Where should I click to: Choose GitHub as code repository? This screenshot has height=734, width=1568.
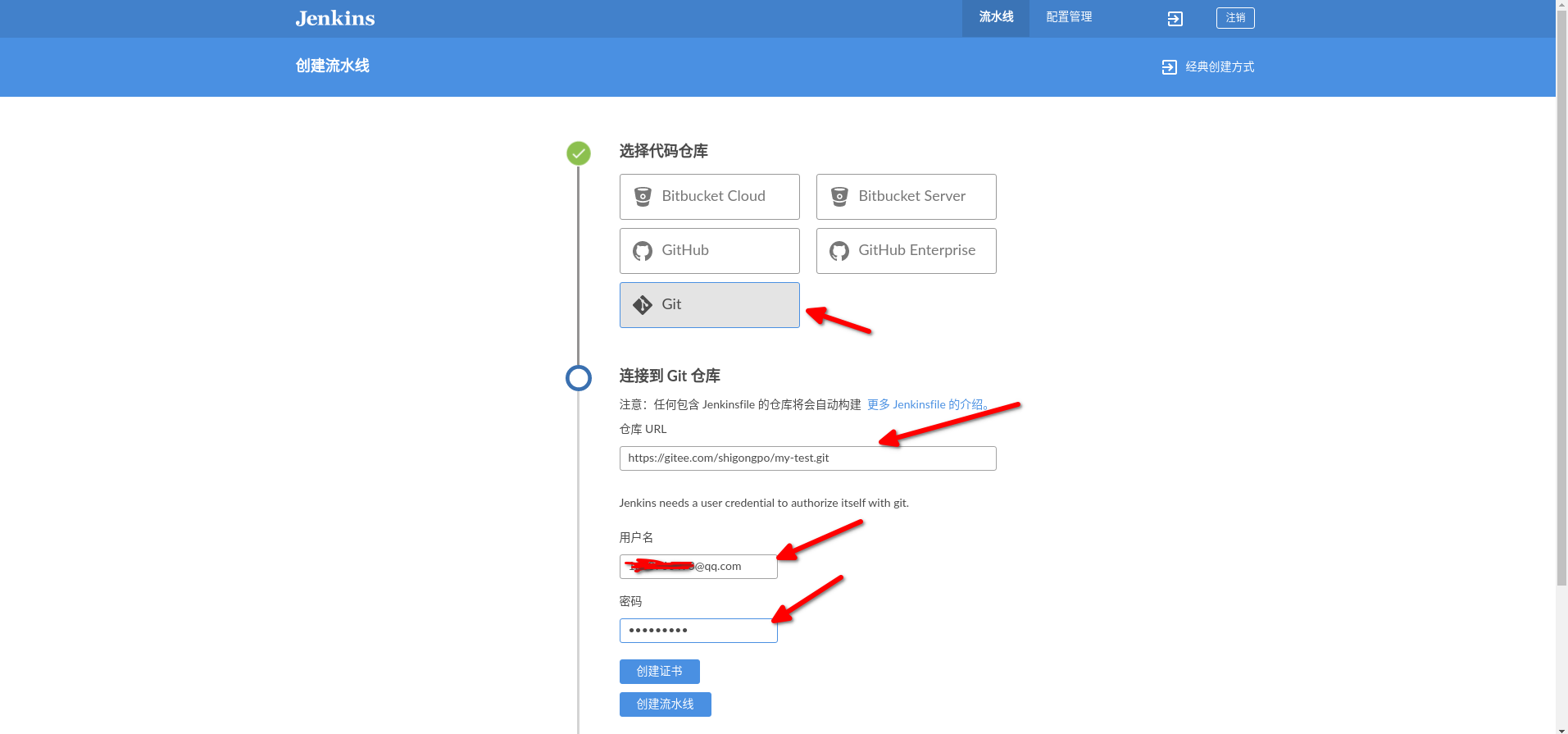[709, 251]
